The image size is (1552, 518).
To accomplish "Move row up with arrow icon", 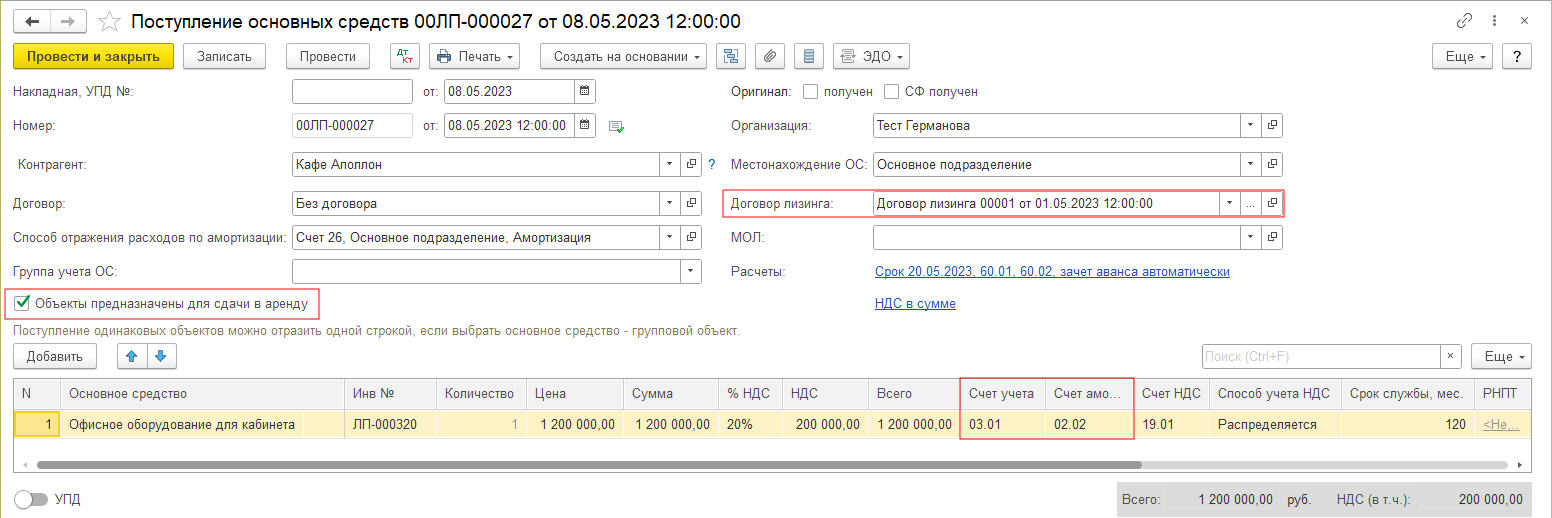I will [130, 356].
